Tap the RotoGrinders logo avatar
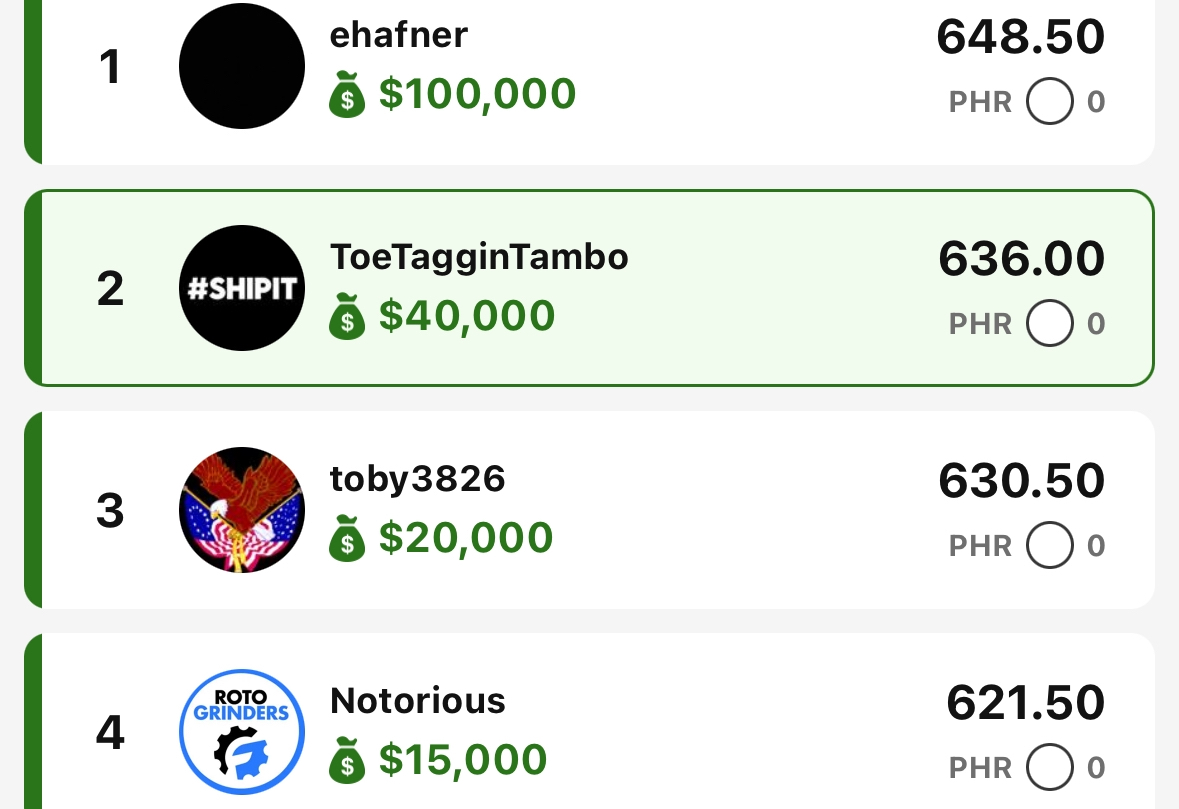The image size is (1179, 809). click(x=242, y=732)
